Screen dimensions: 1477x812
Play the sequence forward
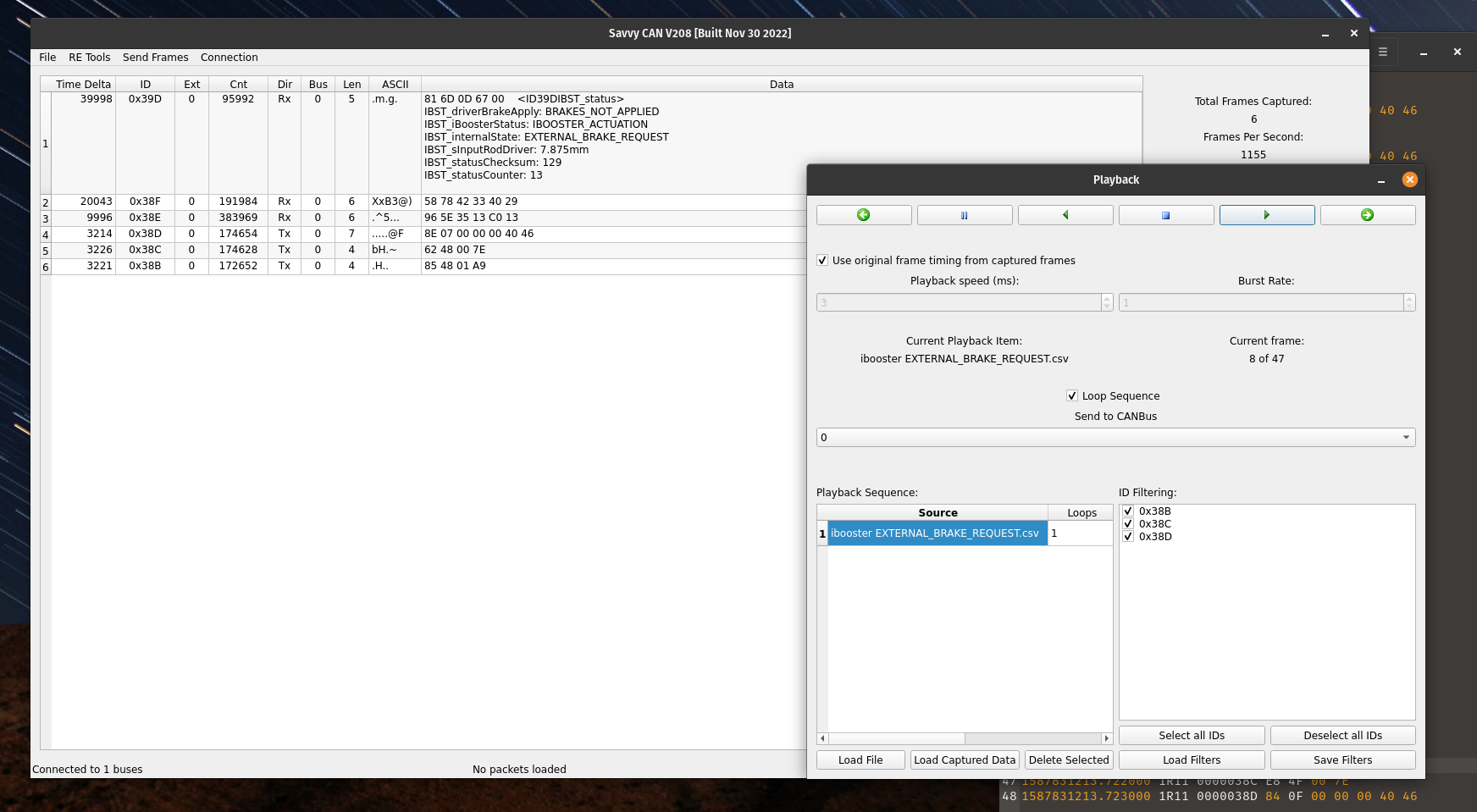(1266, 215)
